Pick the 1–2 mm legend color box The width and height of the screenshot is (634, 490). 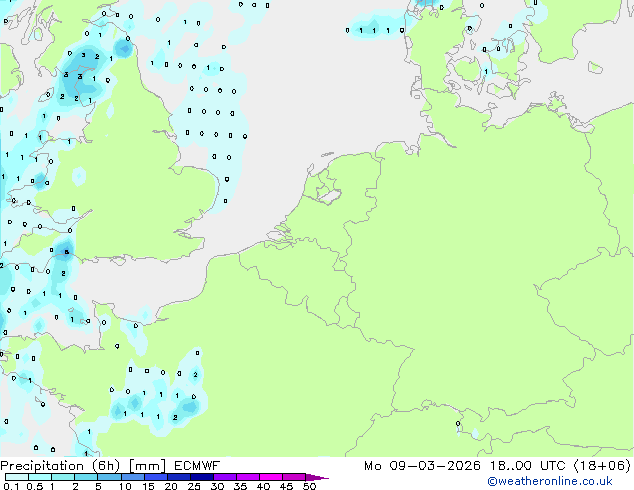63,477
